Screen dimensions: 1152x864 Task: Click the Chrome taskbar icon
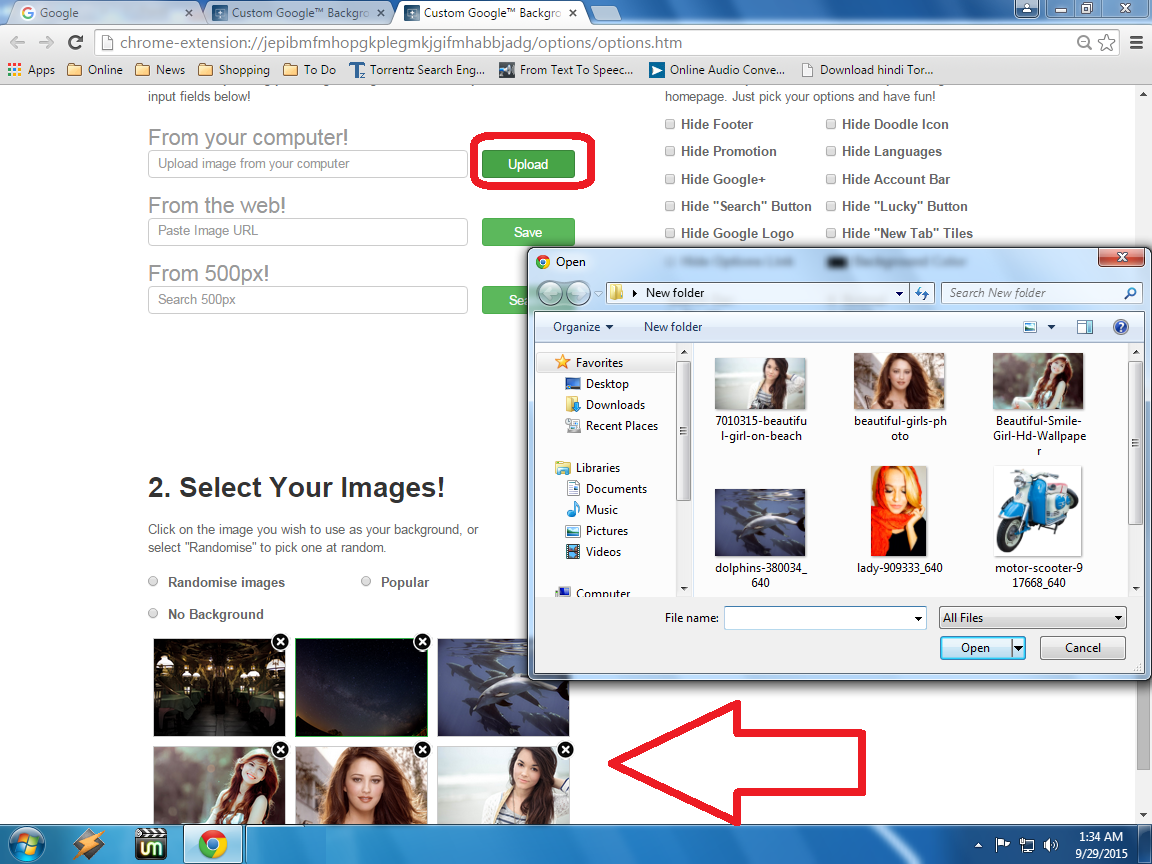coord(212,844)
